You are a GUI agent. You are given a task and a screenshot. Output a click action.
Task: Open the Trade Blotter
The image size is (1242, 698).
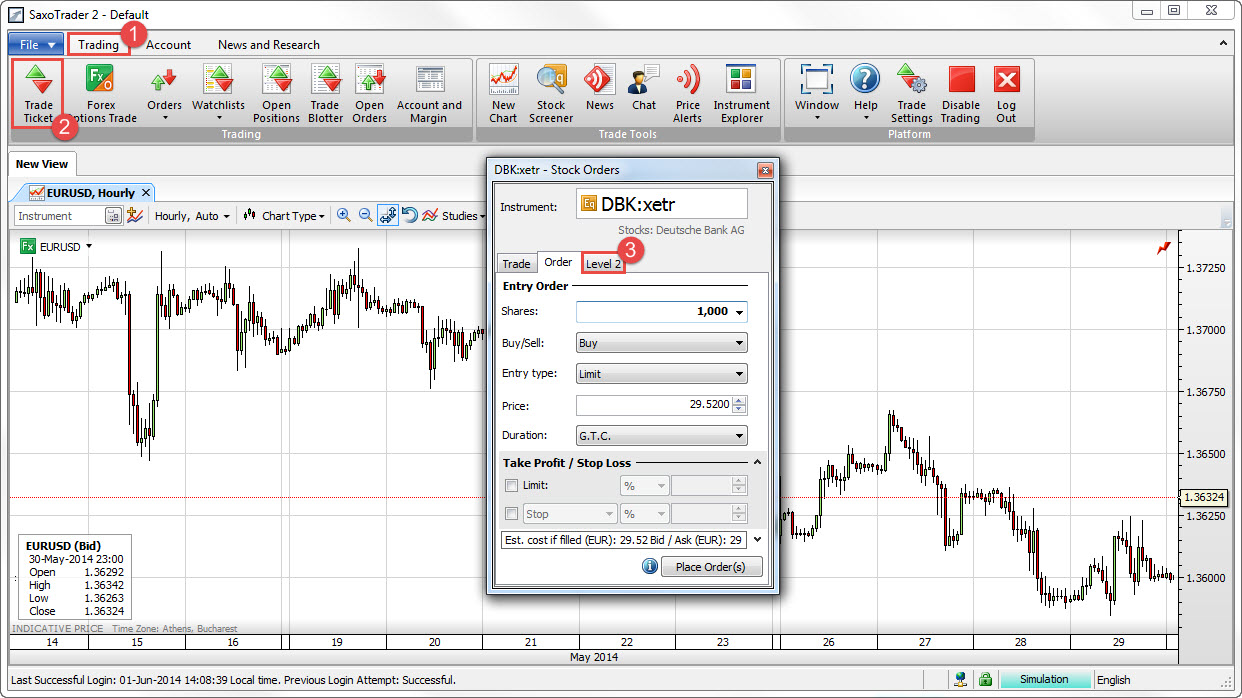(325, 93)
